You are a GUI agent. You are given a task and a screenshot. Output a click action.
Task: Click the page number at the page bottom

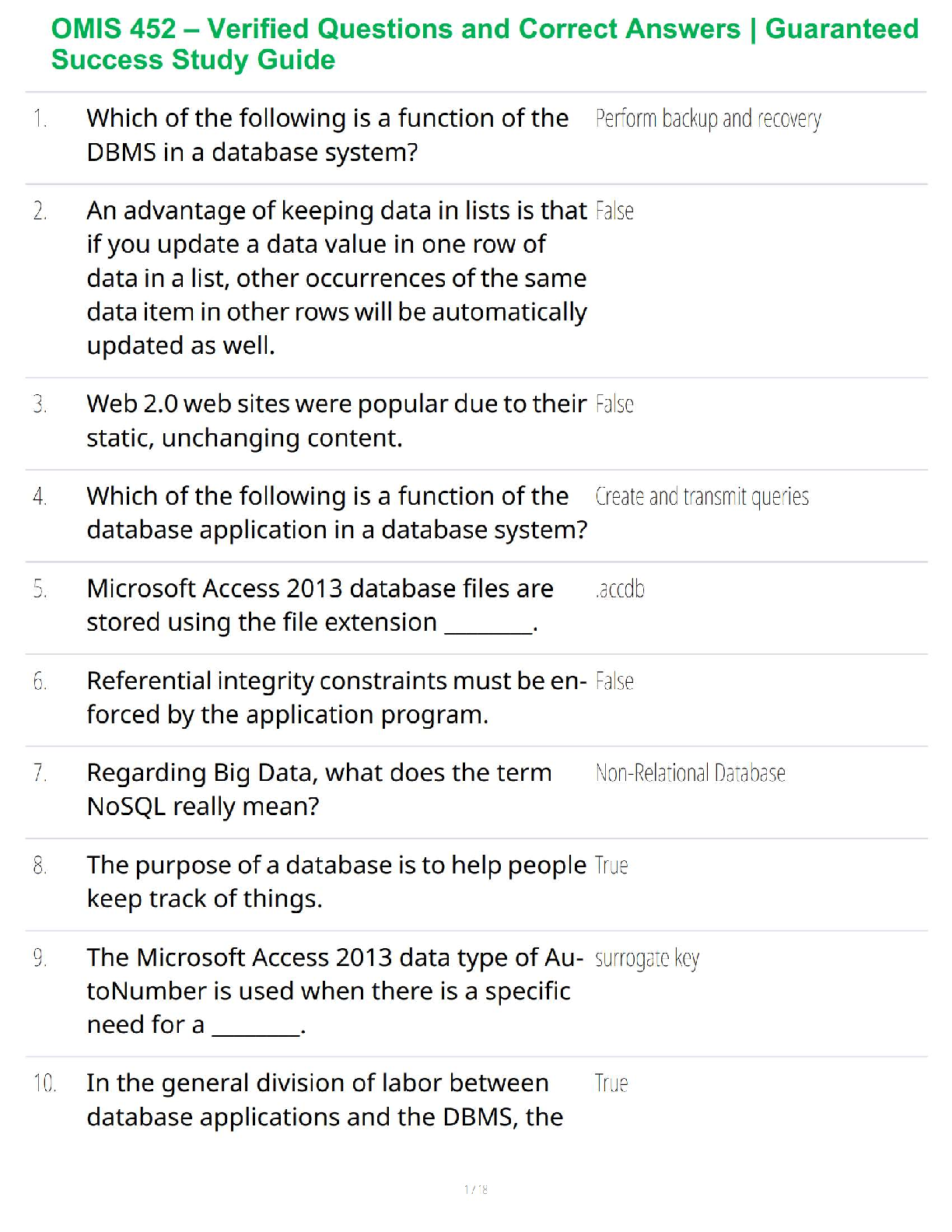[x=476, y=1189]
